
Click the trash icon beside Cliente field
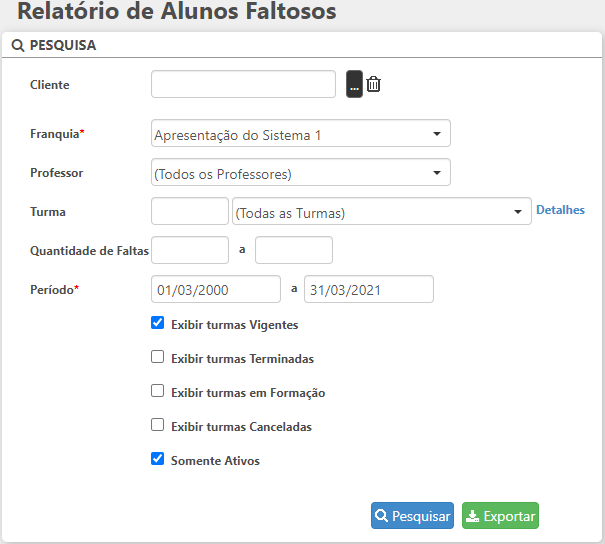point(373,85)
